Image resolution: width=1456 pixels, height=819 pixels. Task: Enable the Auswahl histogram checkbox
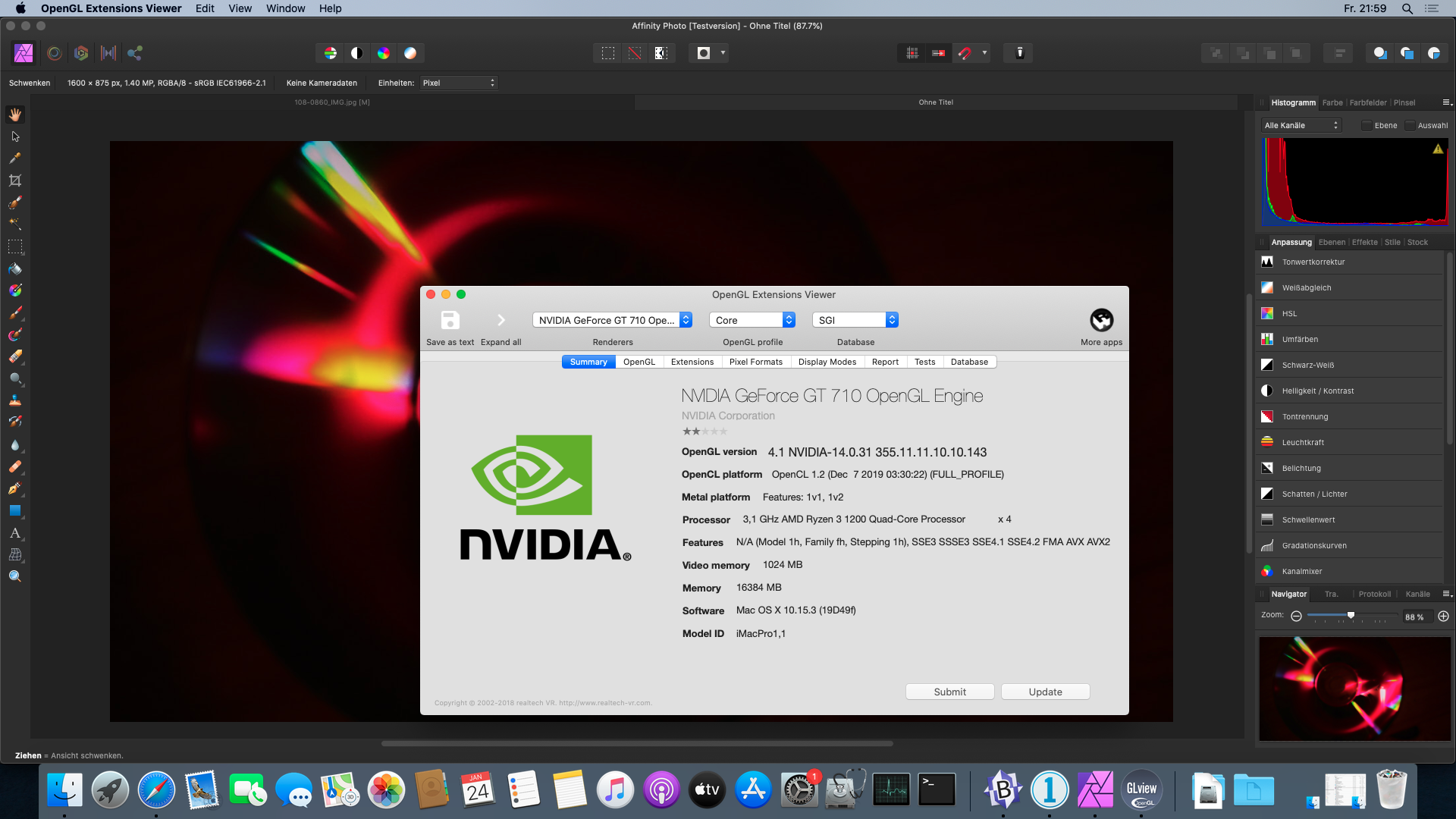(x=1410, y=126)
